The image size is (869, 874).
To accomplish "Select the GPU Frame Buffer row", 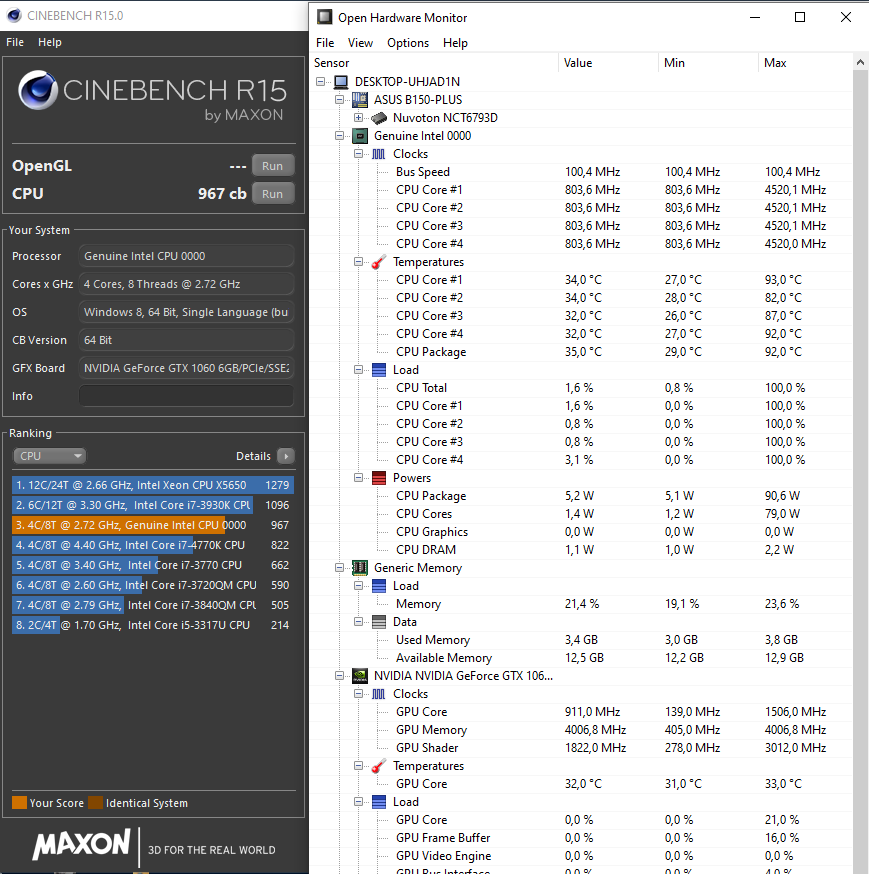I will click(x=581, y=838).
